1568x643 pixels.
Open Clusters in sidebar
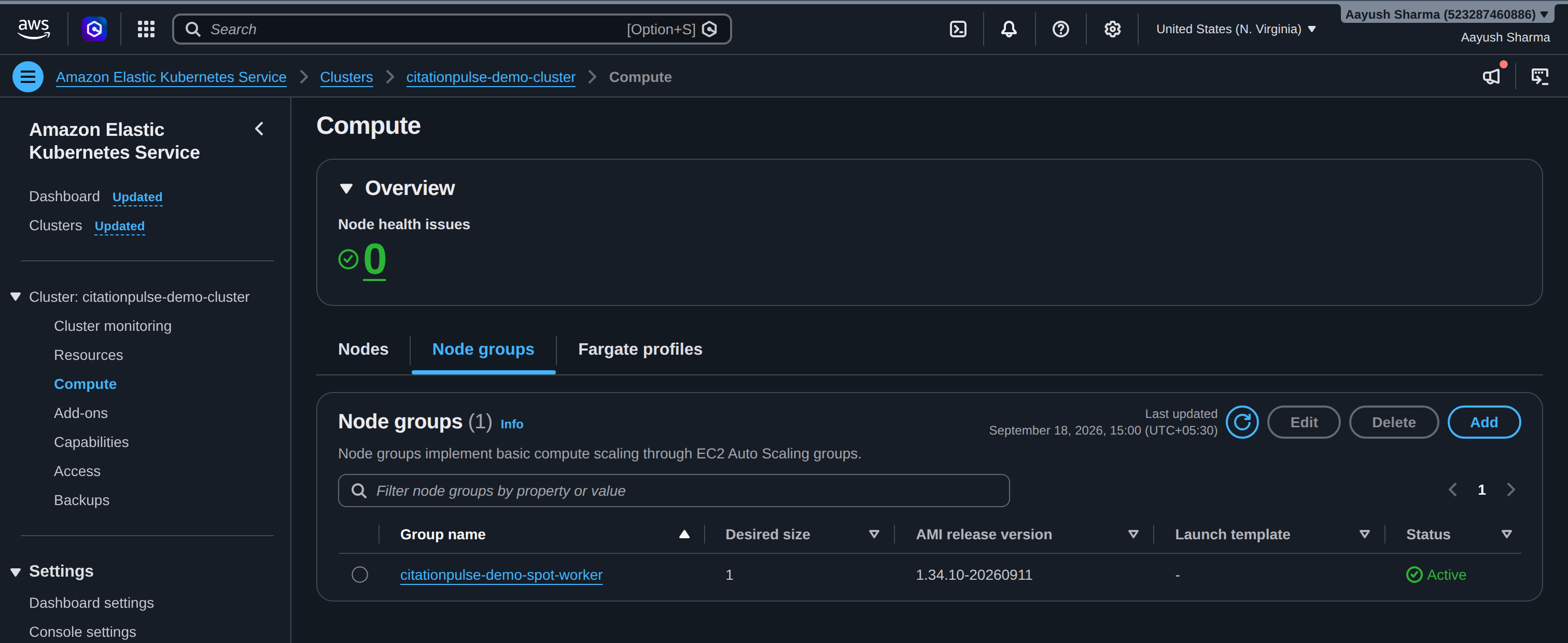[x=55, y=225]
